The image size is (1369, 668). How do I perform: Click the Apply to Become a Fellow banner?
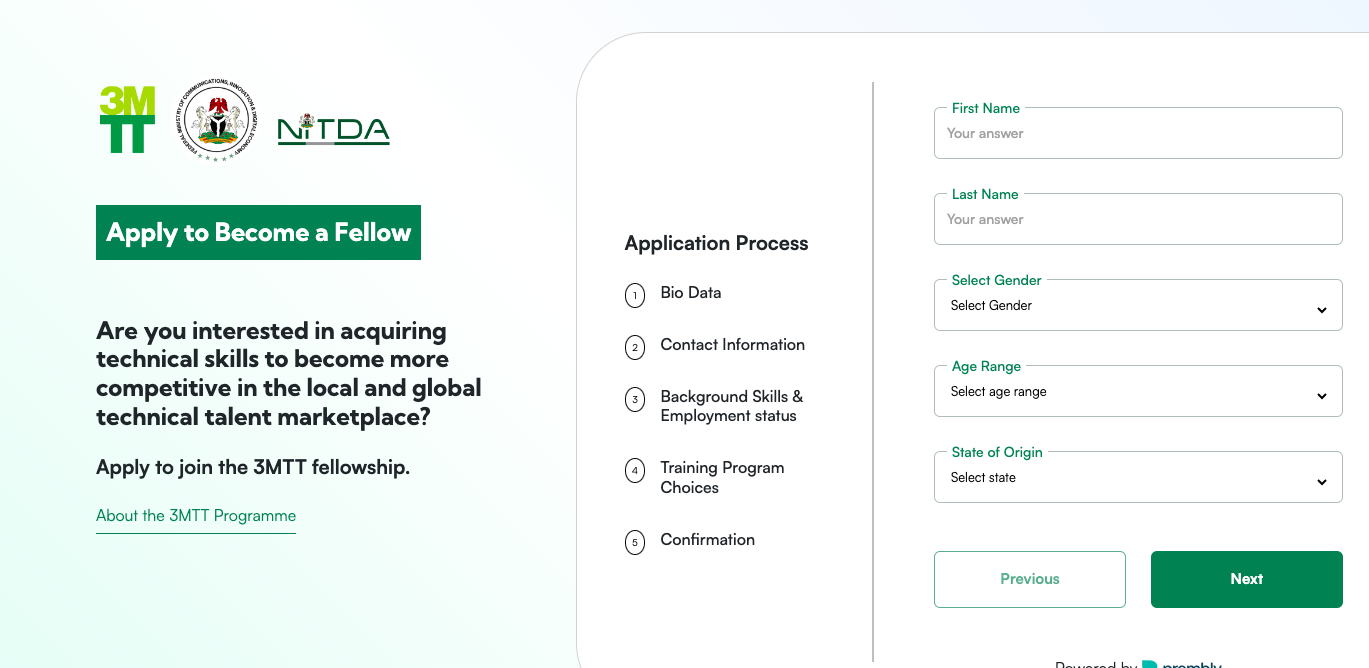[258, 232]
